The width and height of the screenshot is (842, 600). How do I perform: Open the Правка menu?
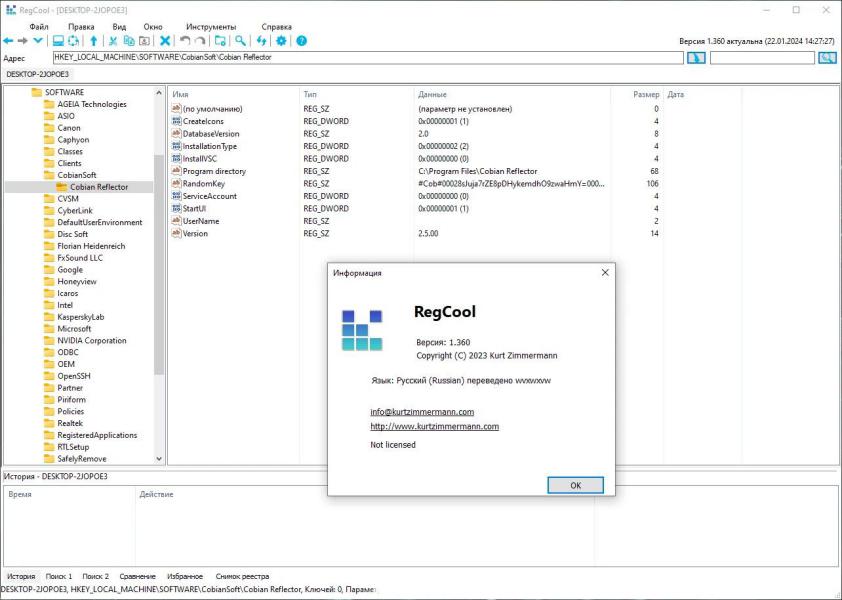[81, 27]
